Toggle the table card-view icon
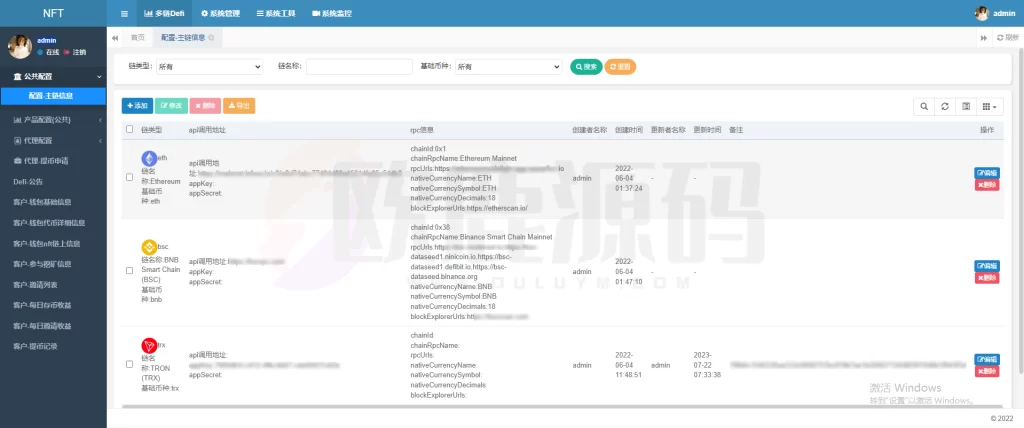 point(966,107)
